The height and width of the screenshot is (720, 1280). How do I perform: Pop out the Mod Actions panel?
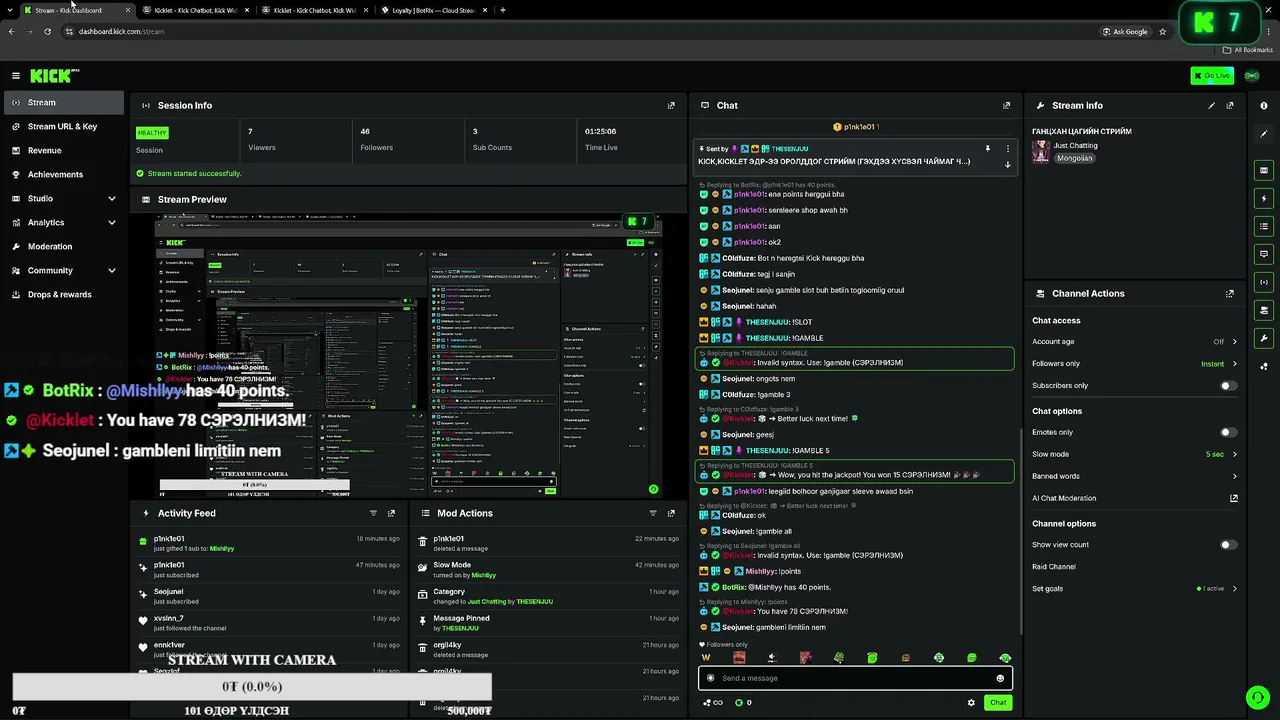click(670, 513)
